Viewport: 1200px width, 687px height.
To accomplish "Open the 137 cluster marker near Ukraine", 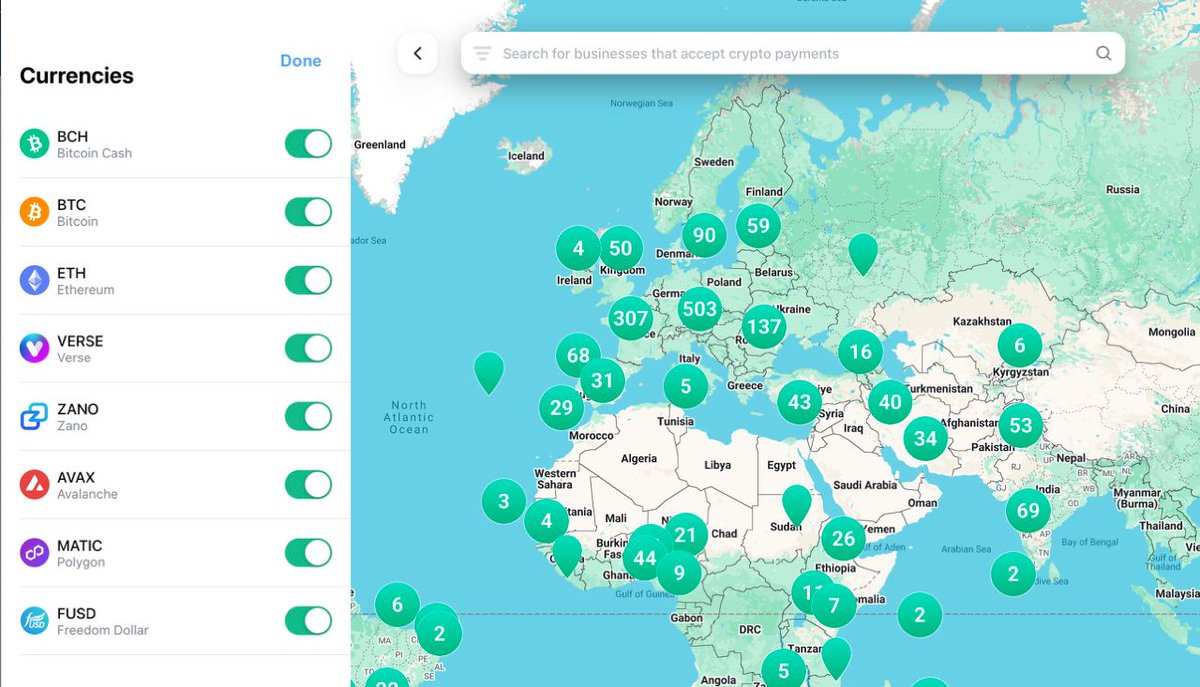I will click(x=764, y=327).
